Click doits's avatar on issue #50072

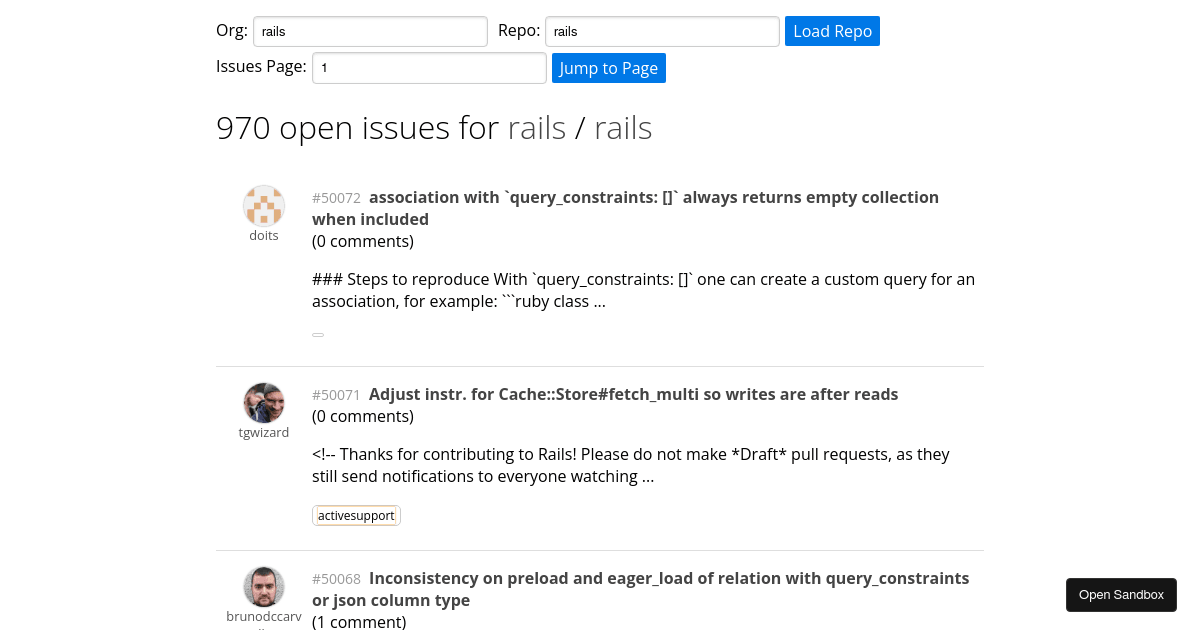pyautogui.click(x=263, y=205)
